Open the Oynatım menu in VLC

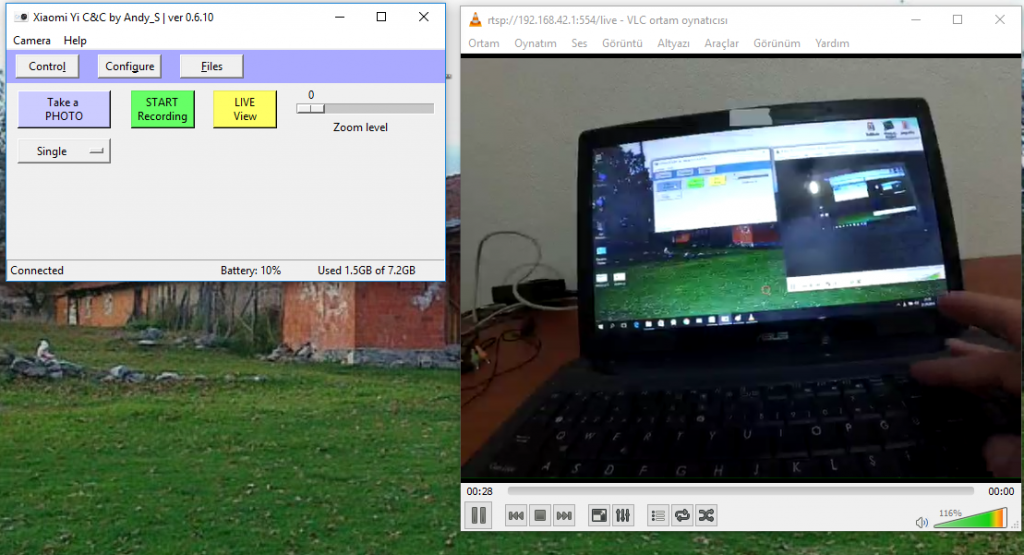coord(536,43)
